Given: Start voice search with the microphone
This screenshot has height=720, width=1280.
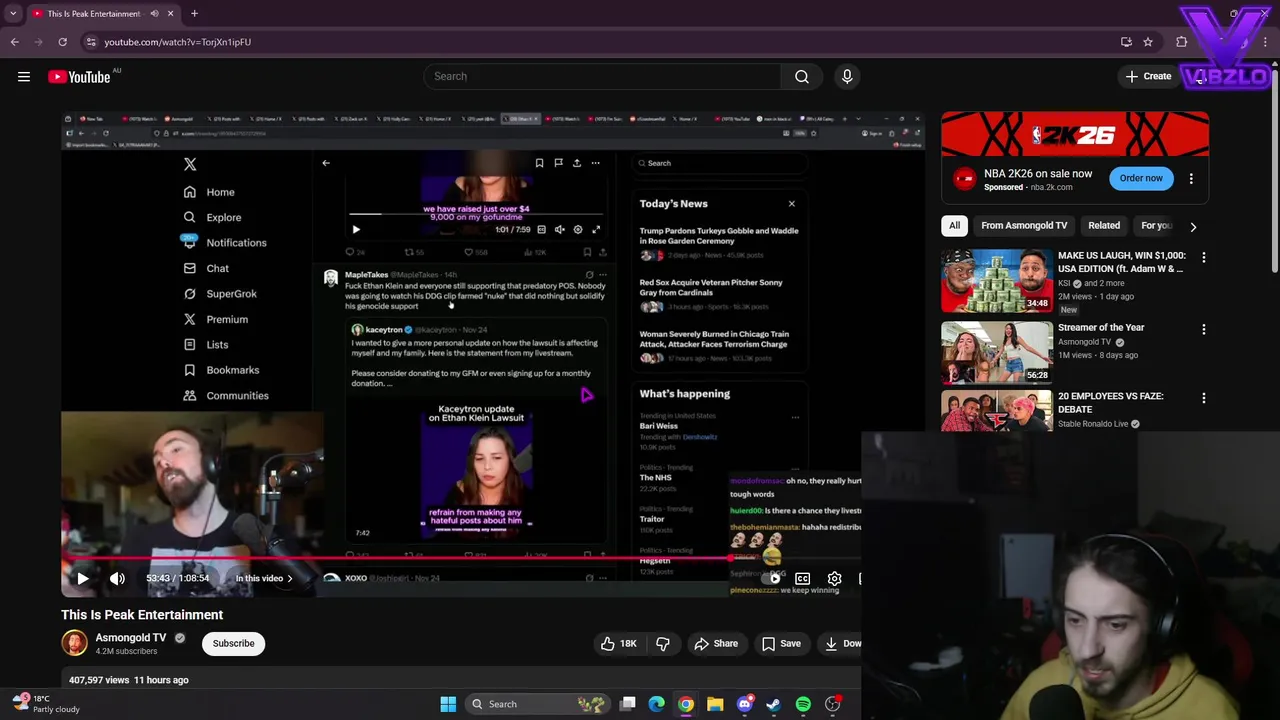Looking at the screenshot, I should tap(847, 76).
